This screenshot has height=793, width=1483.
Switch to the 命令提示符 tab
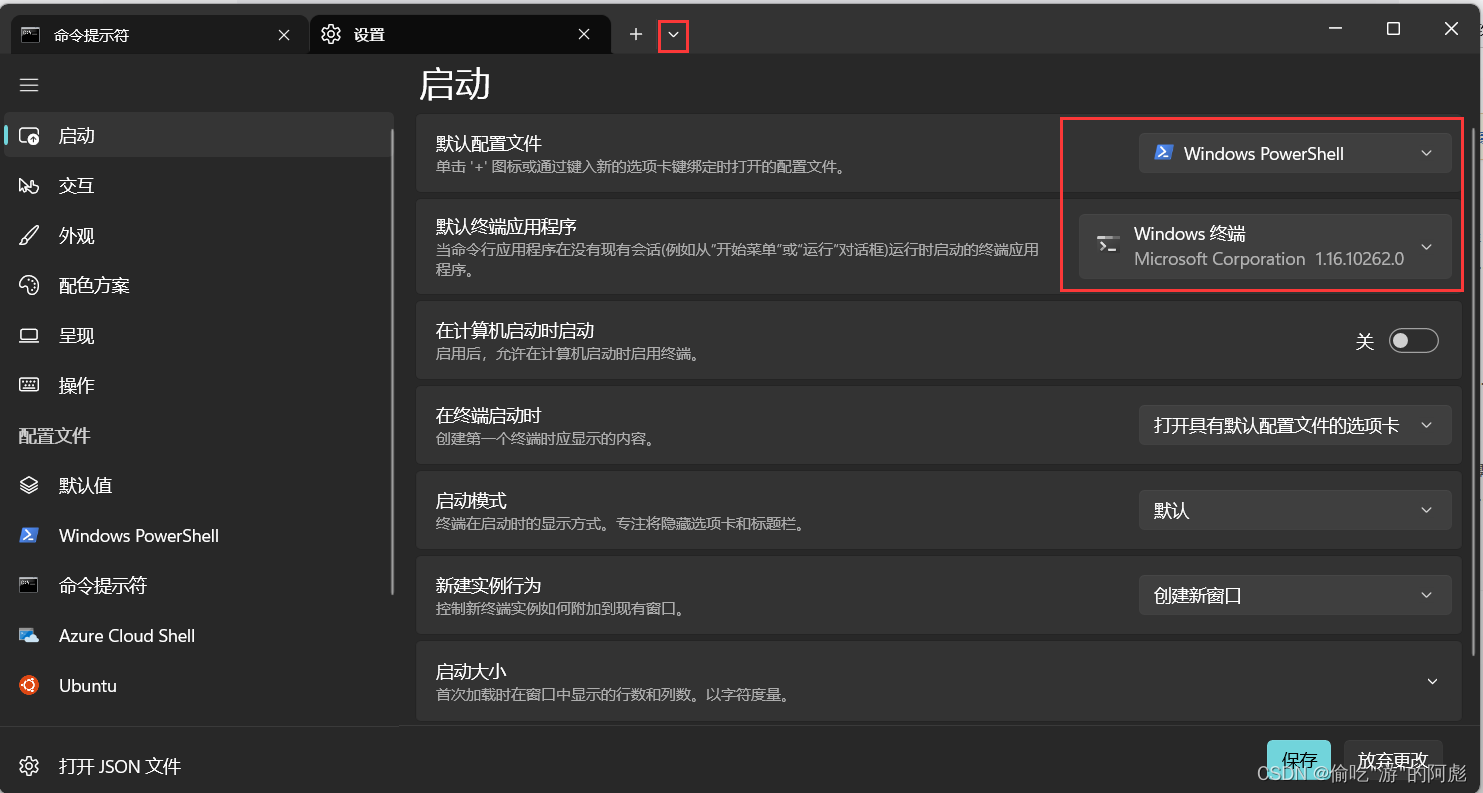pos(158,35)
